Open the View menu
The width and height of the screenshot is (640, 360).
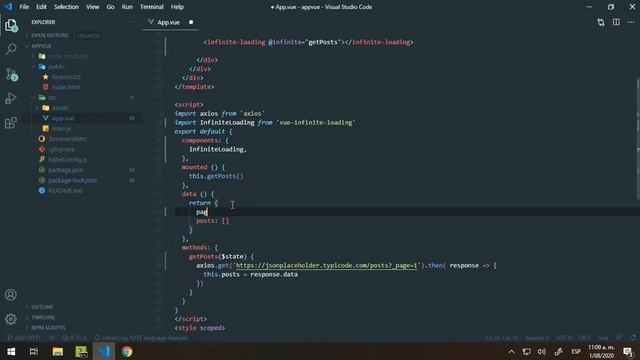(x=92, y=7)
